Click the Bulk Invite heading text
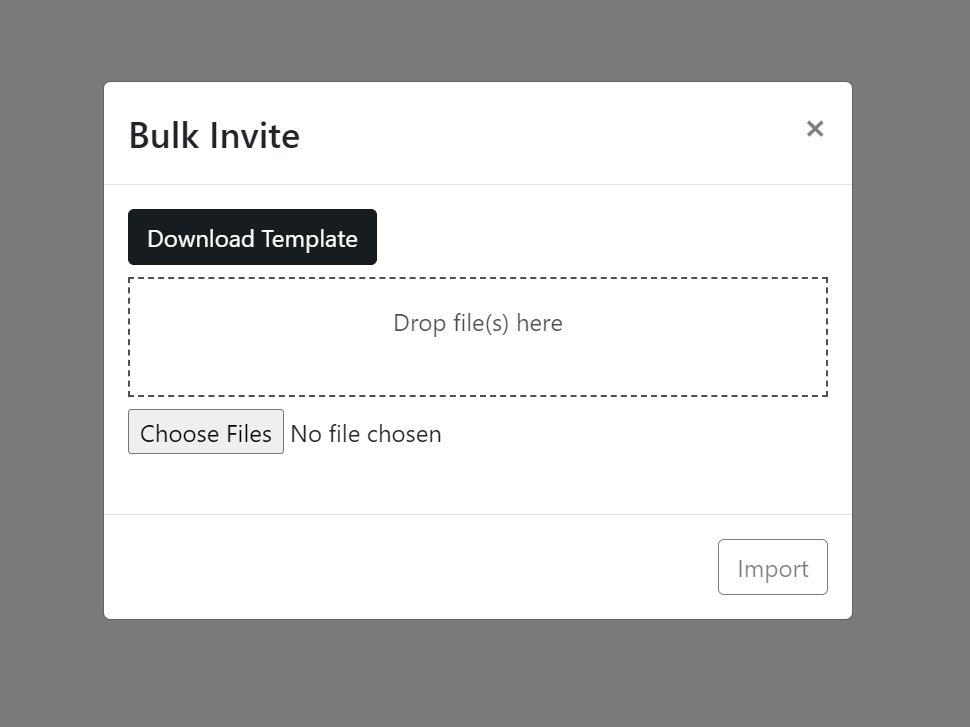This screenshot has width=970, height=727. click(x=214, y=136)
